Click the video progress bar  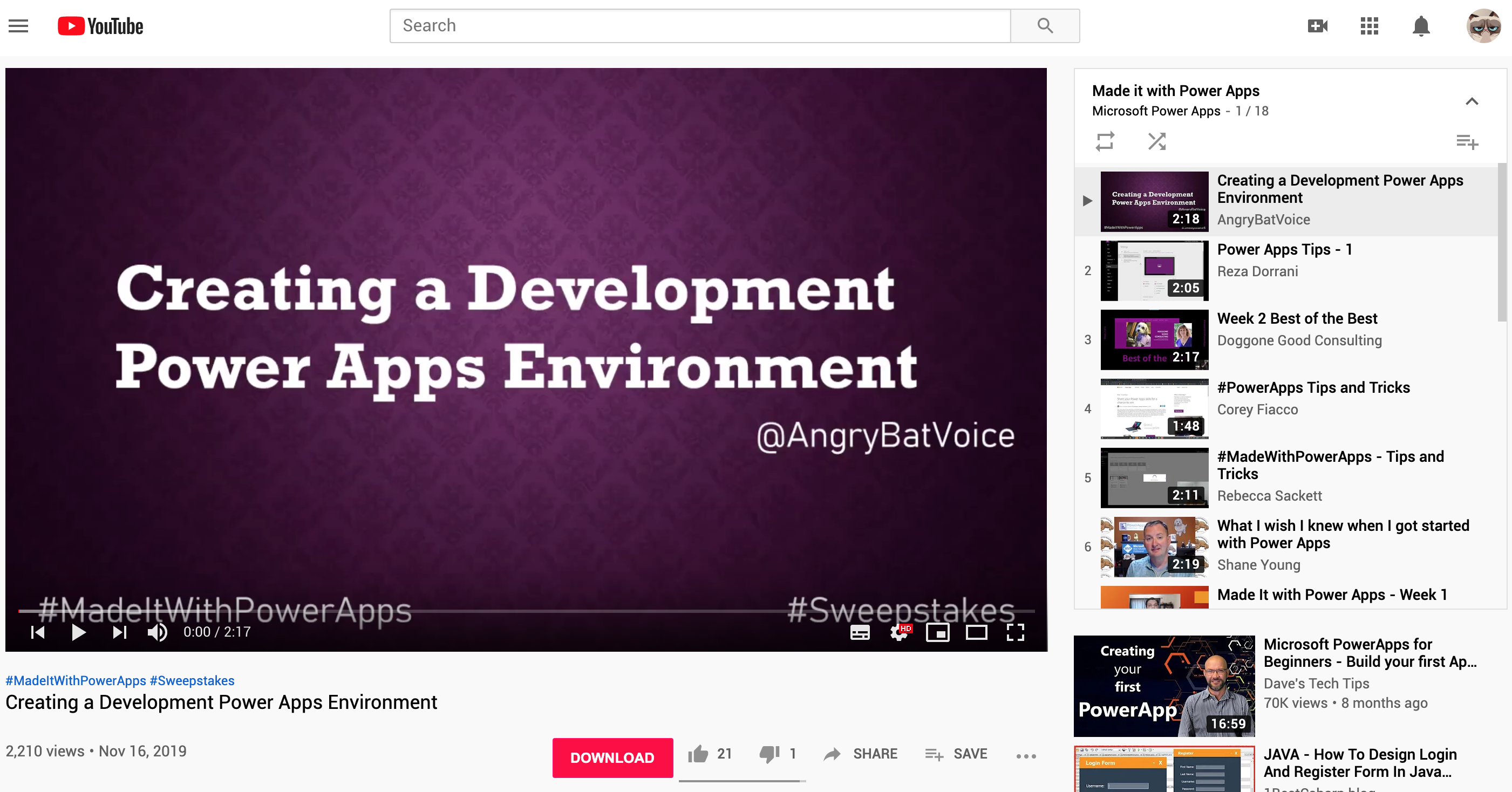[526, 611]
